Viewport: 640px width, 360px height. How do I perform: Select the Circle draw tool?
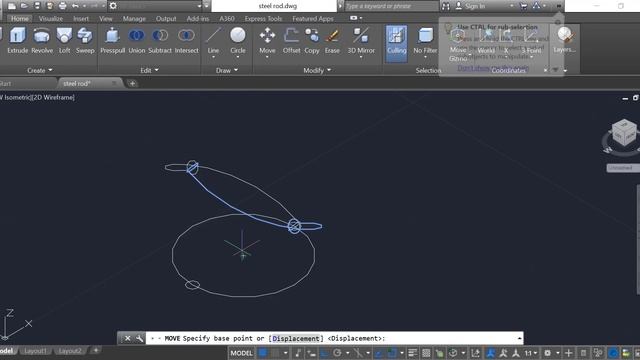point(238,40)
